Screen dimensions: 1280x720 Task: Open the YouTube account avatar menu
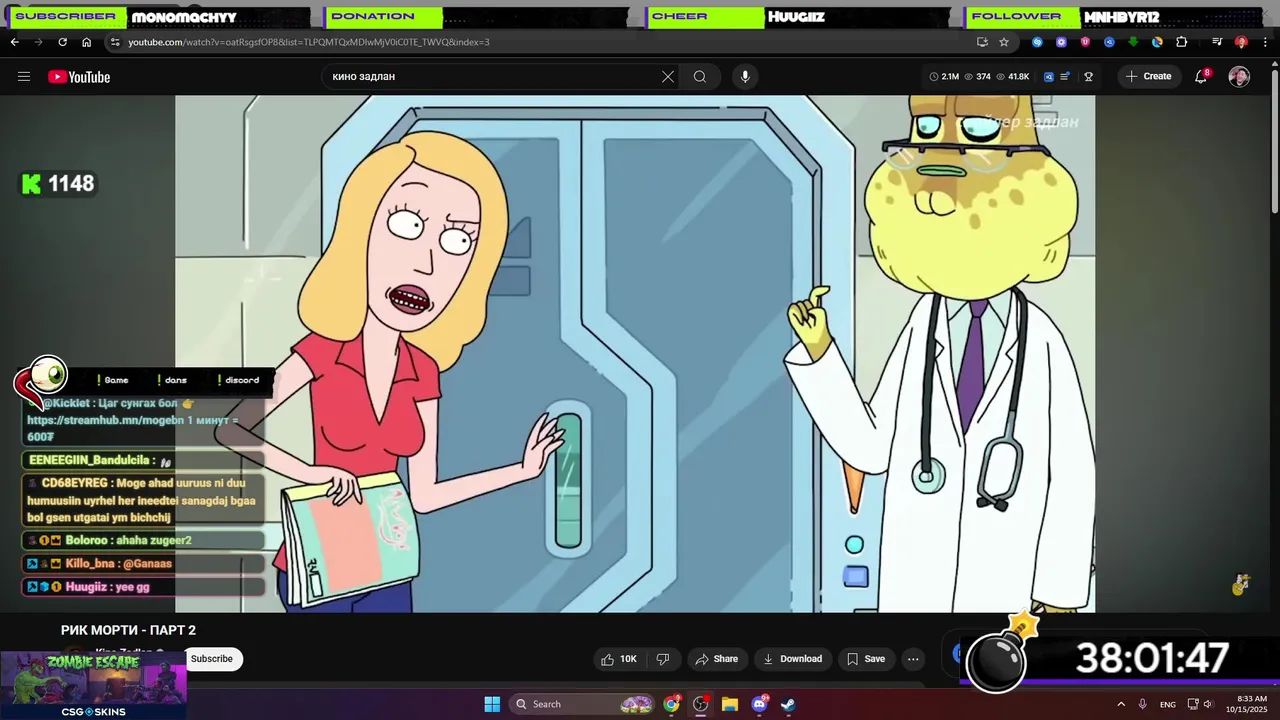[x=1239, y=76]
